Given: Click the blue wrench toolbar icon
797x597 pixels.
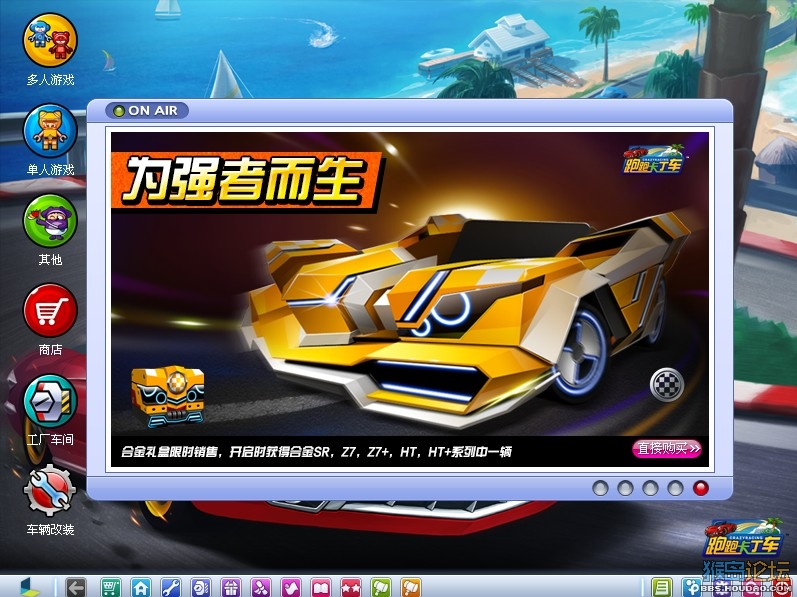Looking at the screenshot, I should point(170,588).
